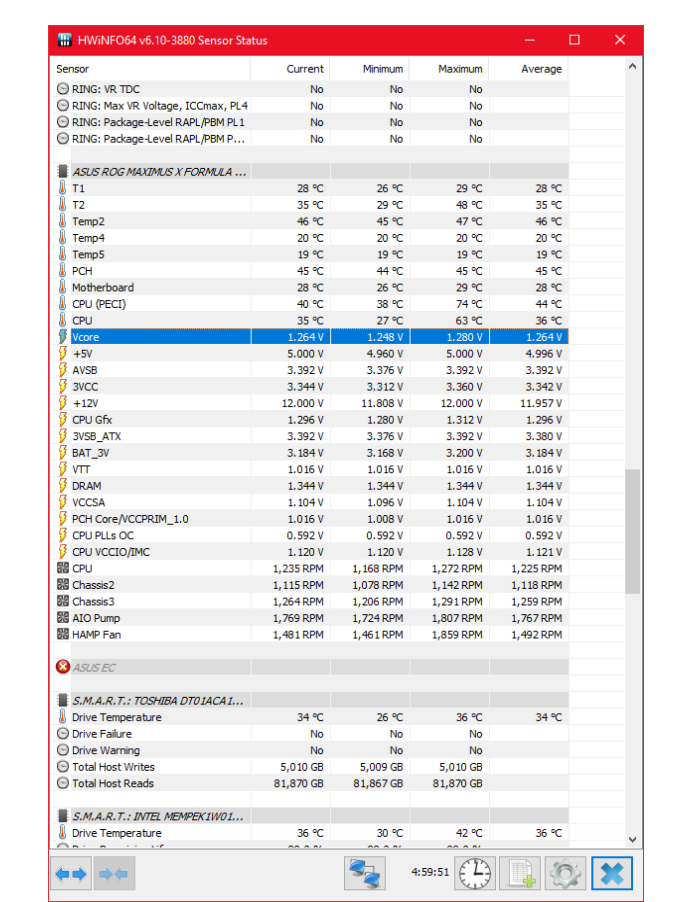696x902 pixels.
Task: Click the Sensor column header
Action: (x=151, y=69)
